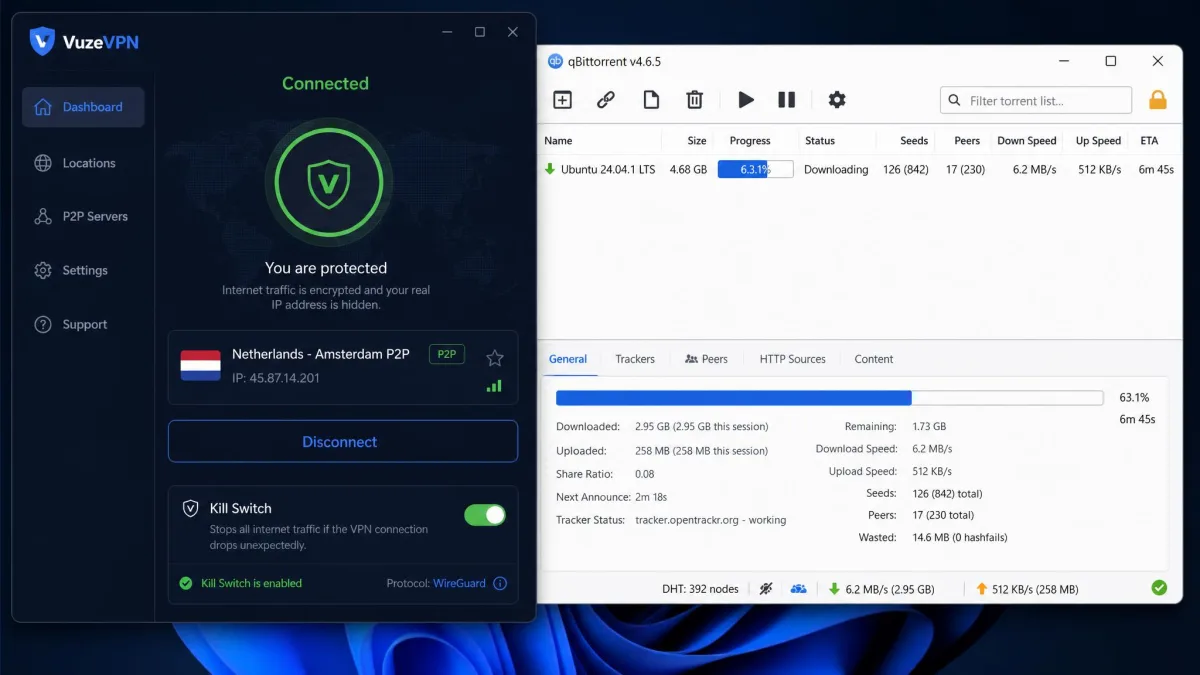
Task: Click the new document icon in qBittorrent
Action: tap(650, 100)
